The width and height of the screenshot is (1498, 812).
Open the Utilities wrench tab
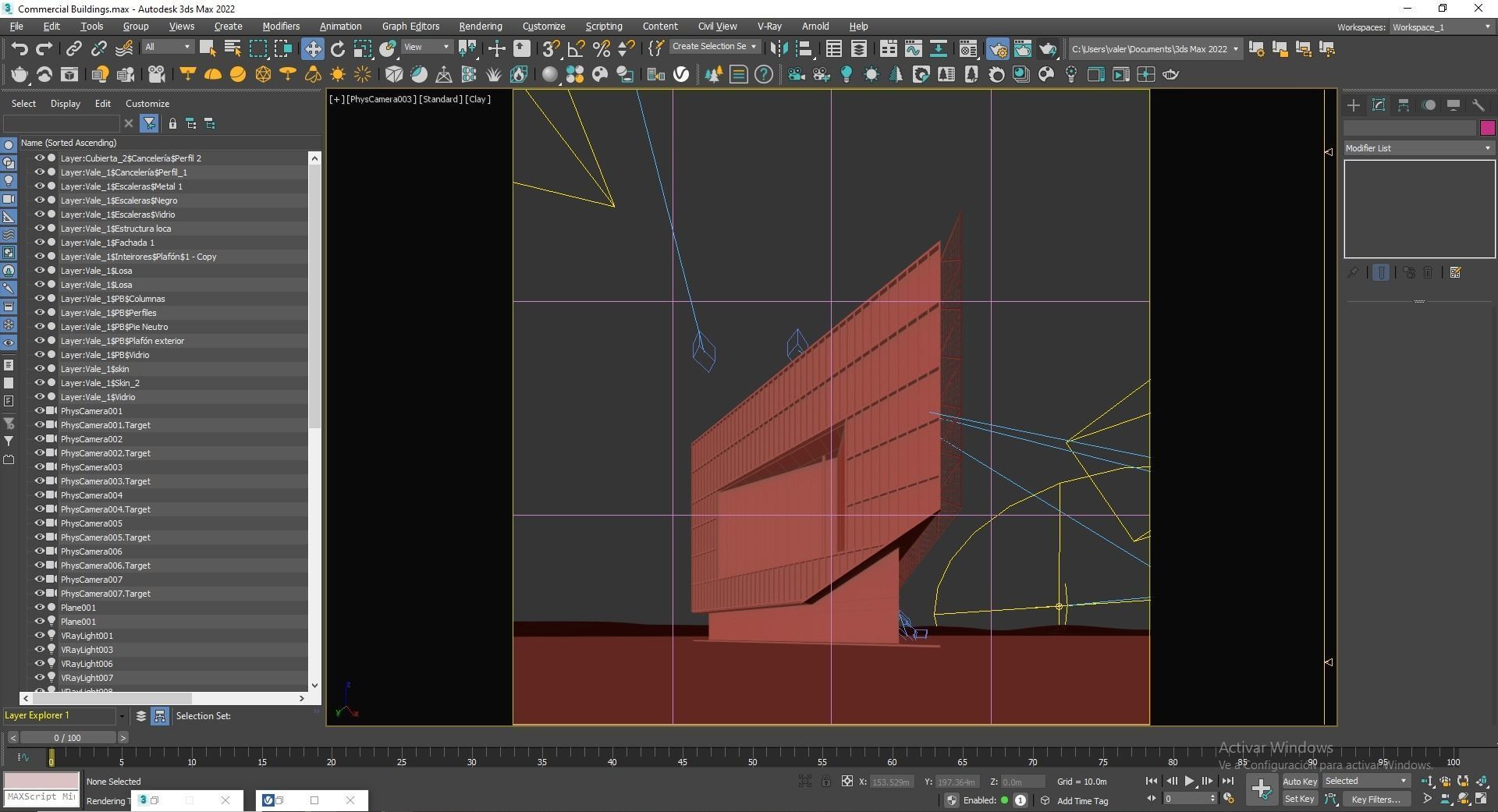tap(1478, 105)
